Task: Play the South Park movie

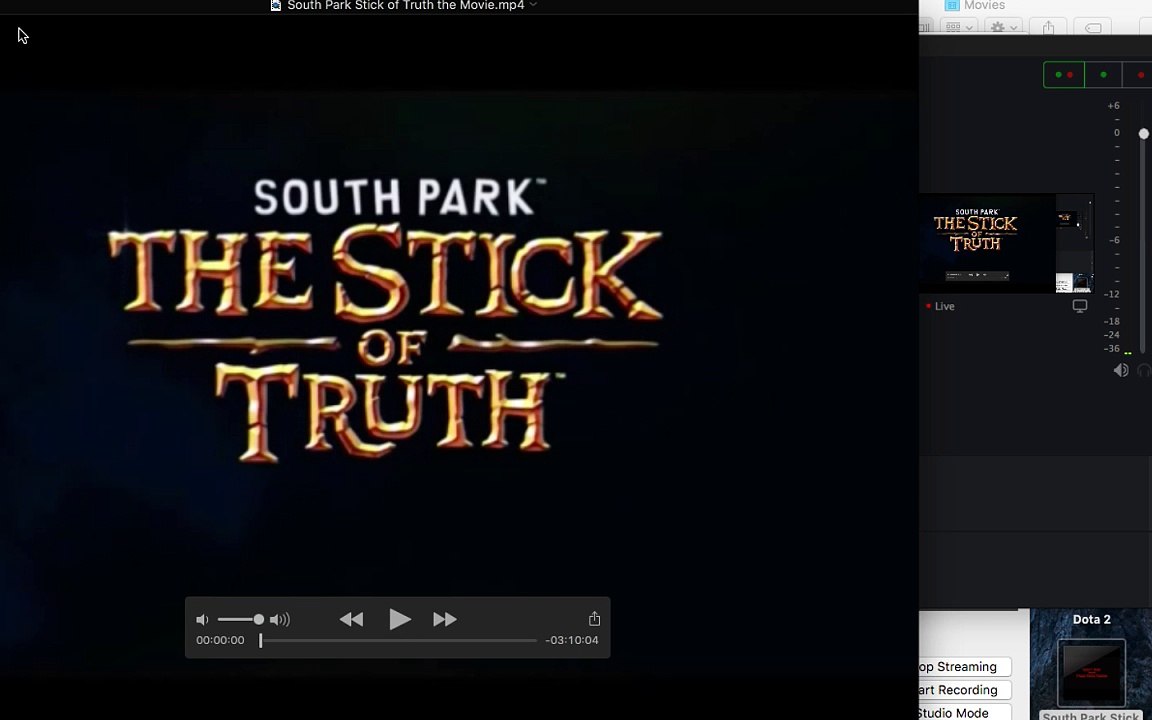Action: tap(399, 619)
